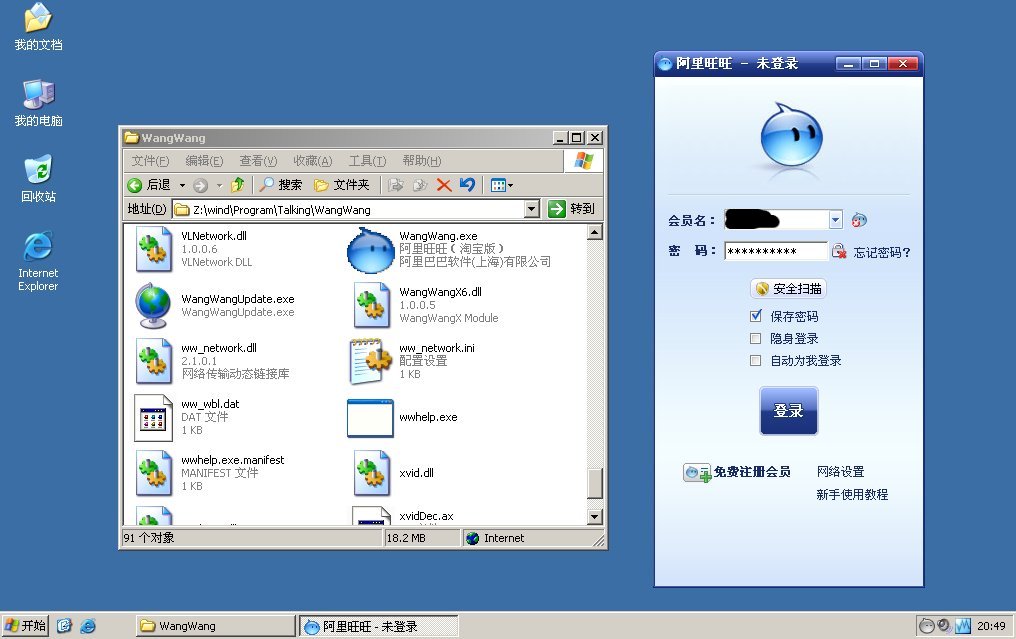Viewport: 1016px width, 639px height.
Task: Toggle the 文件夹 folders pane button
Action: tap(341, 185)
